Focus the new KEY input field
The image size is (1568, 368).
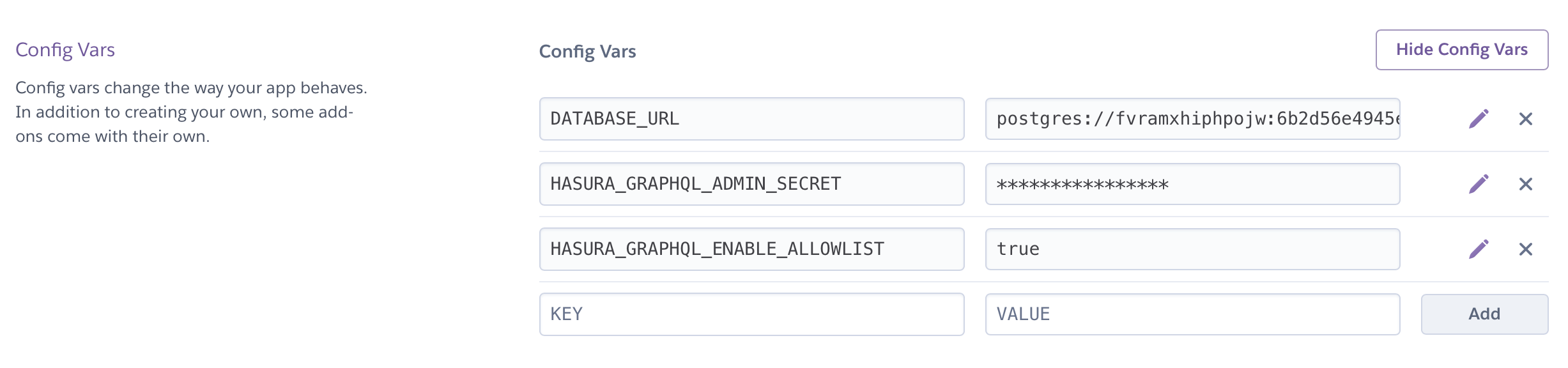click(x=751, y=314)
